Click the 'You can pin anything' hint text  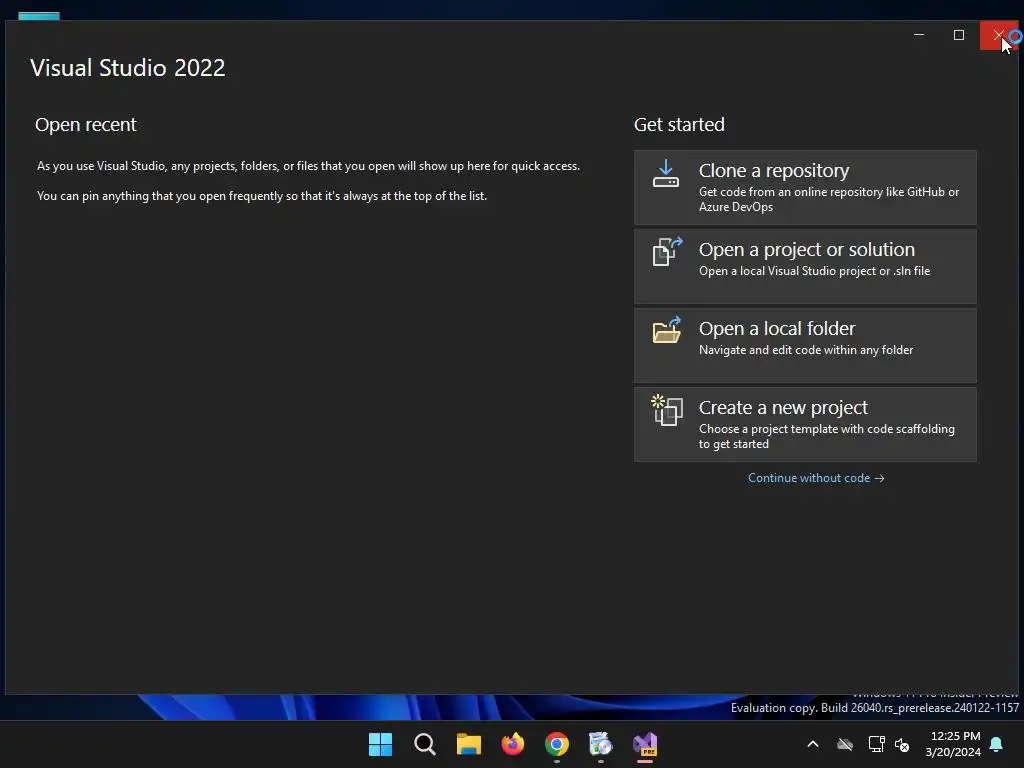(262, 196)
